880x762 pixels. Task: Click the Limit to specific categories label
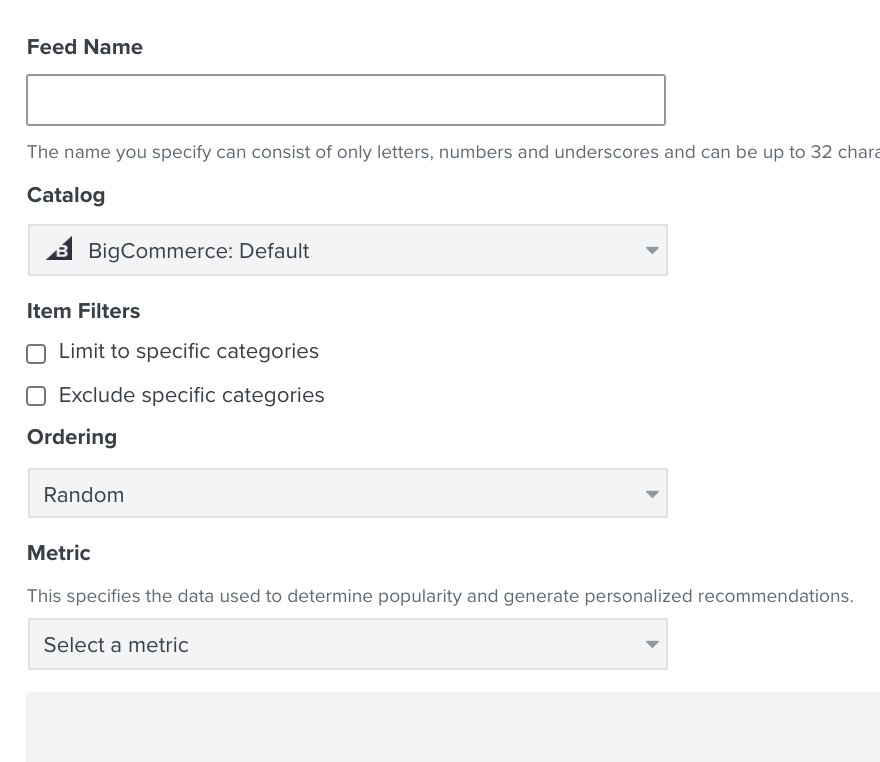pos(189,351)
